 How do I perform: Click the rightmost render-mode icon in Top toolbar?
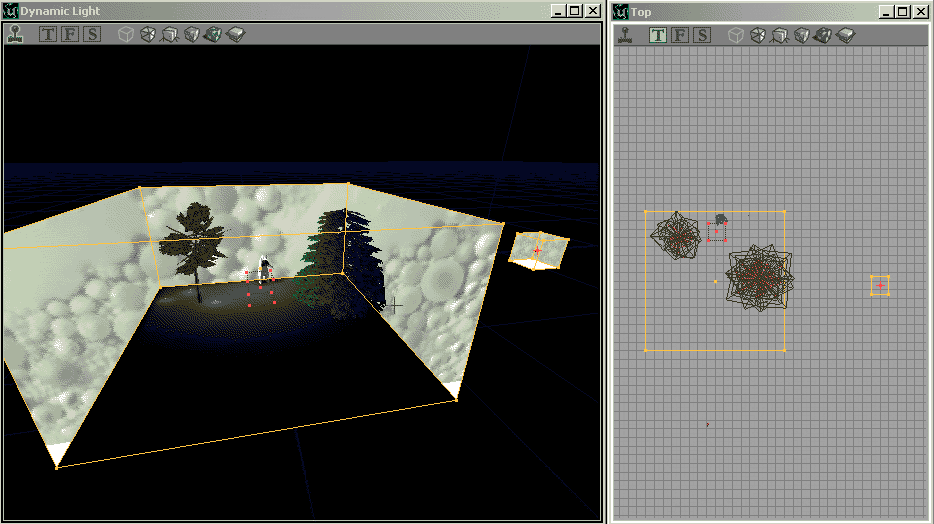(846, 35)
